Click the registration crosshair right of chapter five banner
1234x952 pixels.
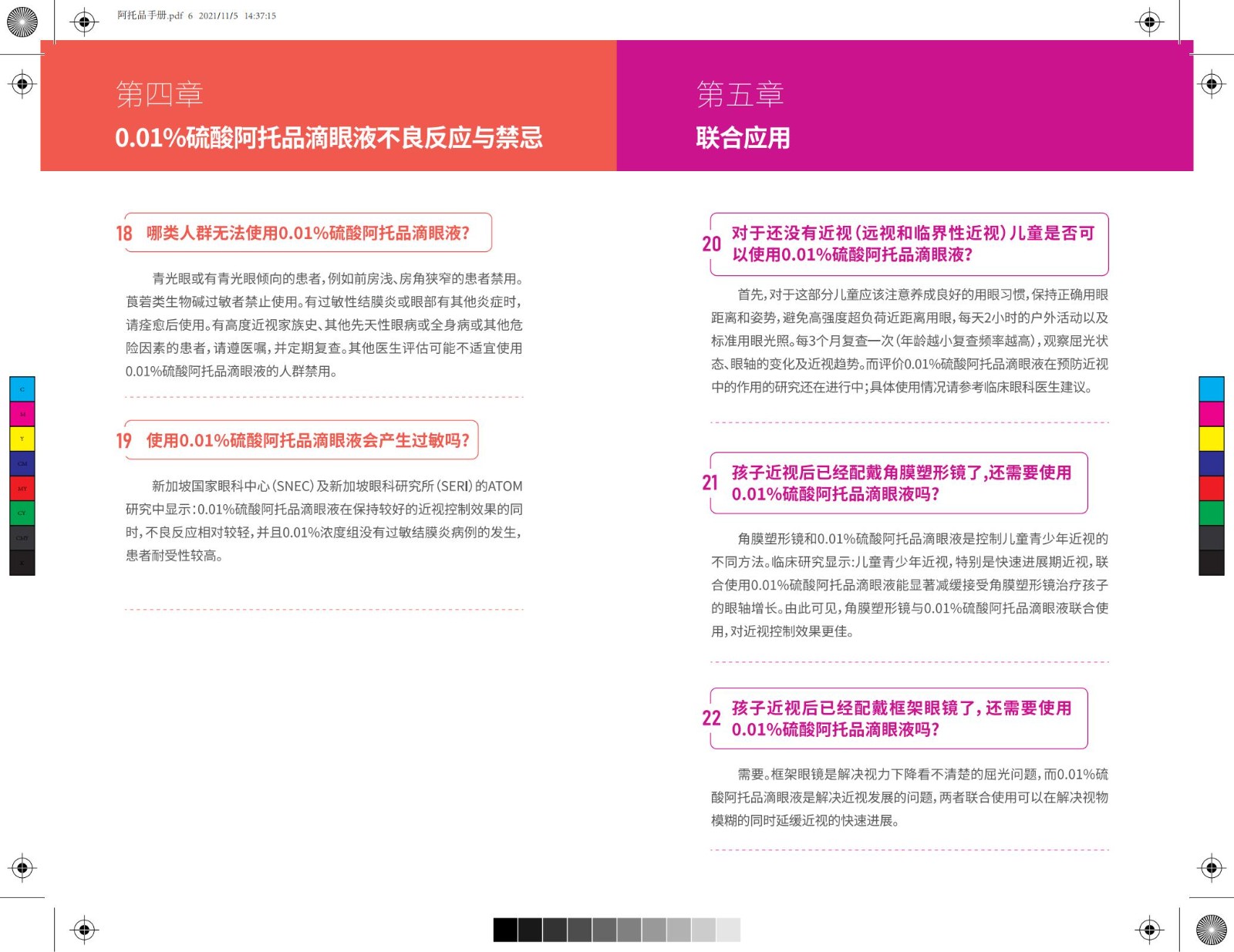[1212, 83]
